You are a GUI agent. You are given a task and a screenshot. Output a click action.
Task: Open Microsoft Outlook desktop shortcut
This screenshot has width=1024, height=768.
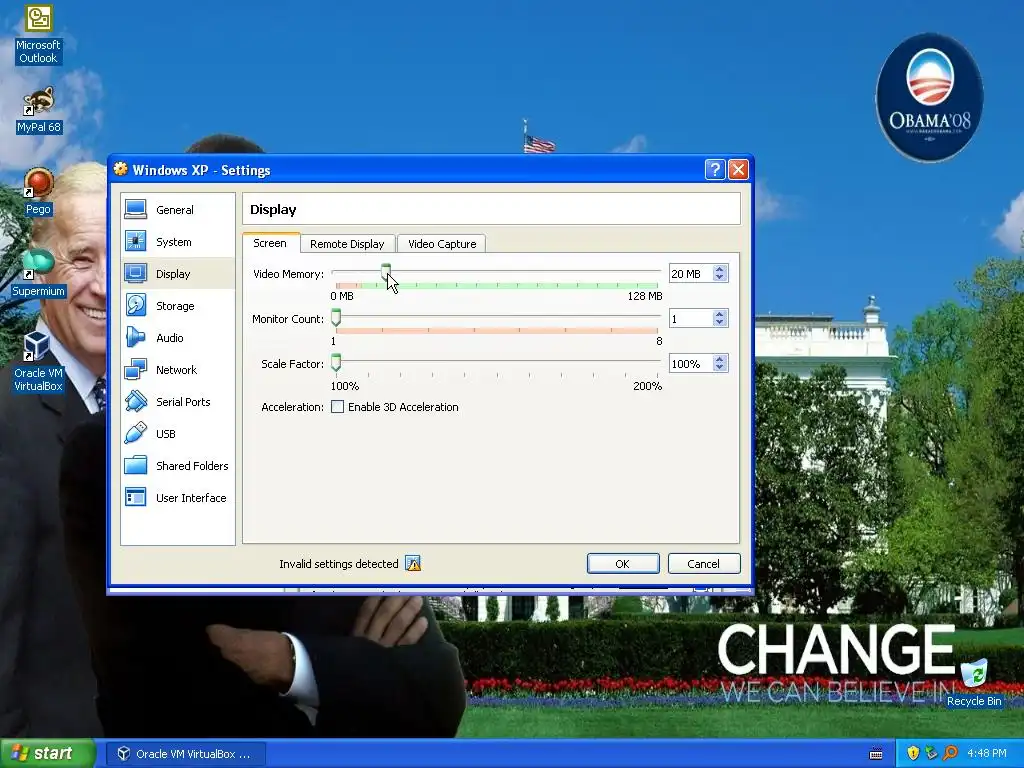pyautogui.click(x=38, y=34)
